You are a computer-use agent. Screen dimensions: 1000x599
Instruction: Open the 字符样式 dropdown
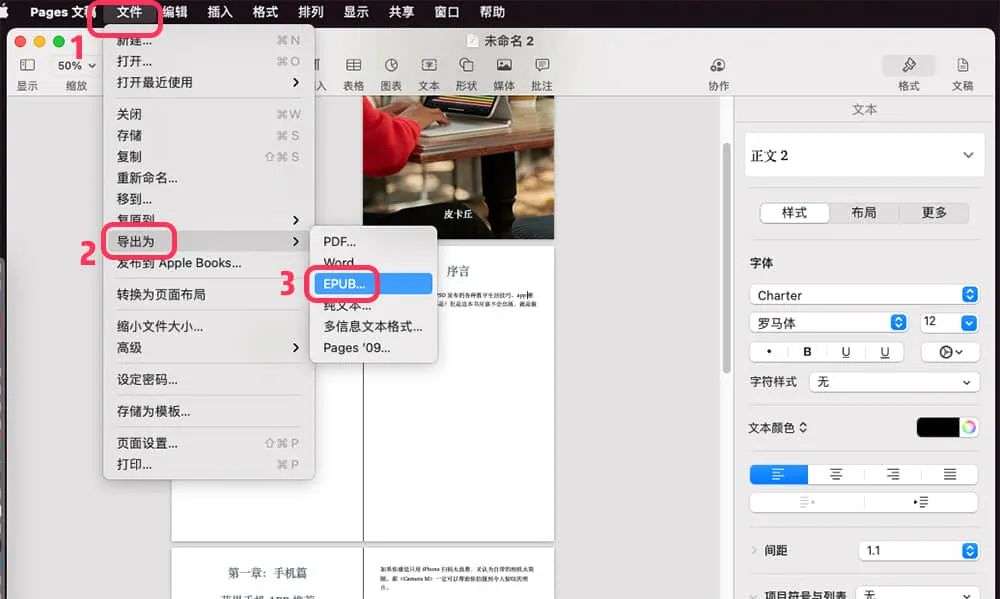[x=893, y=382]
